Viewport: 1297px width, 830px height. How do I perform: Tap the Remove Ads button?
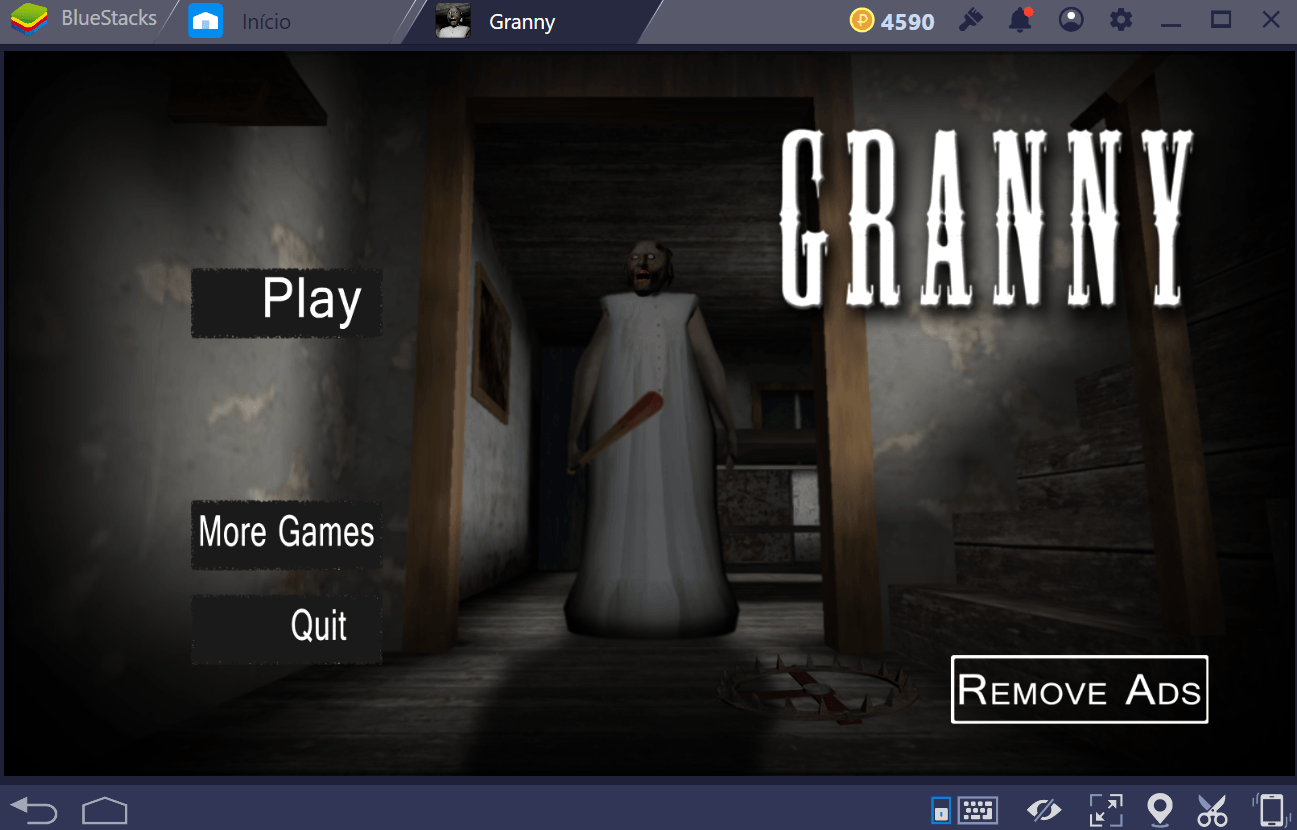pos(1079,689)
